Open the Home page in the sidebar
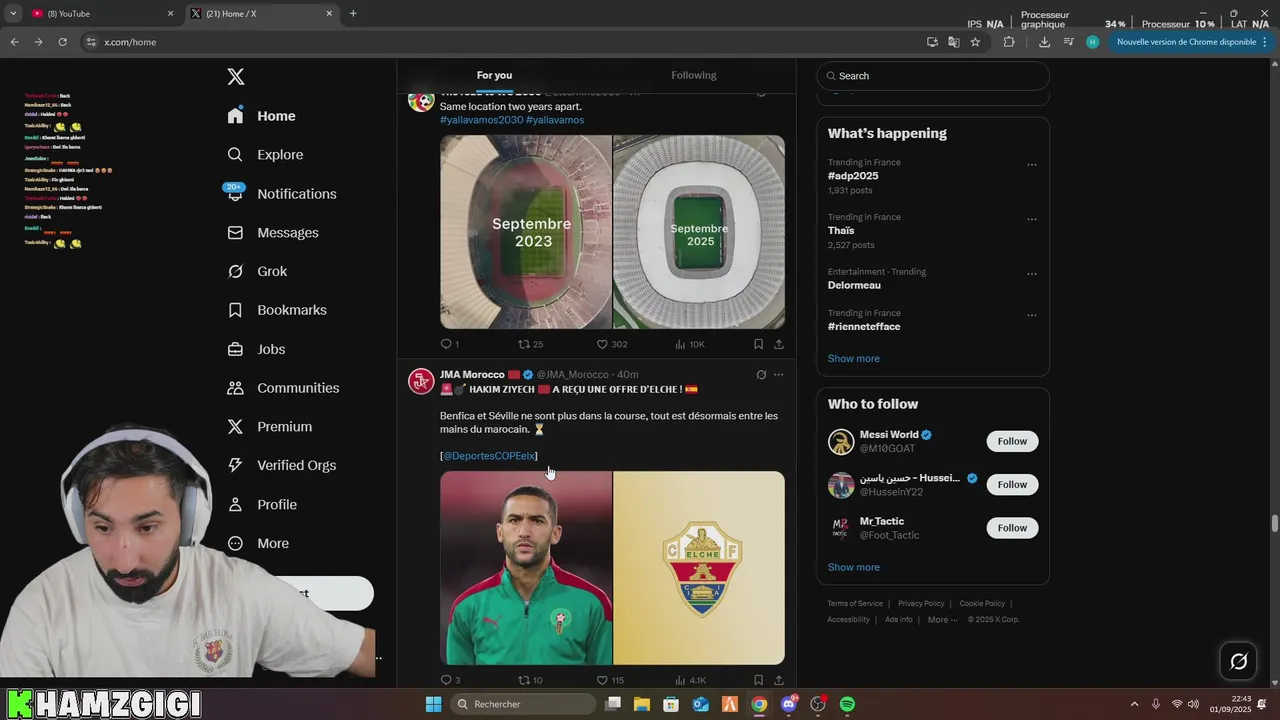 [x=261, y=116]
